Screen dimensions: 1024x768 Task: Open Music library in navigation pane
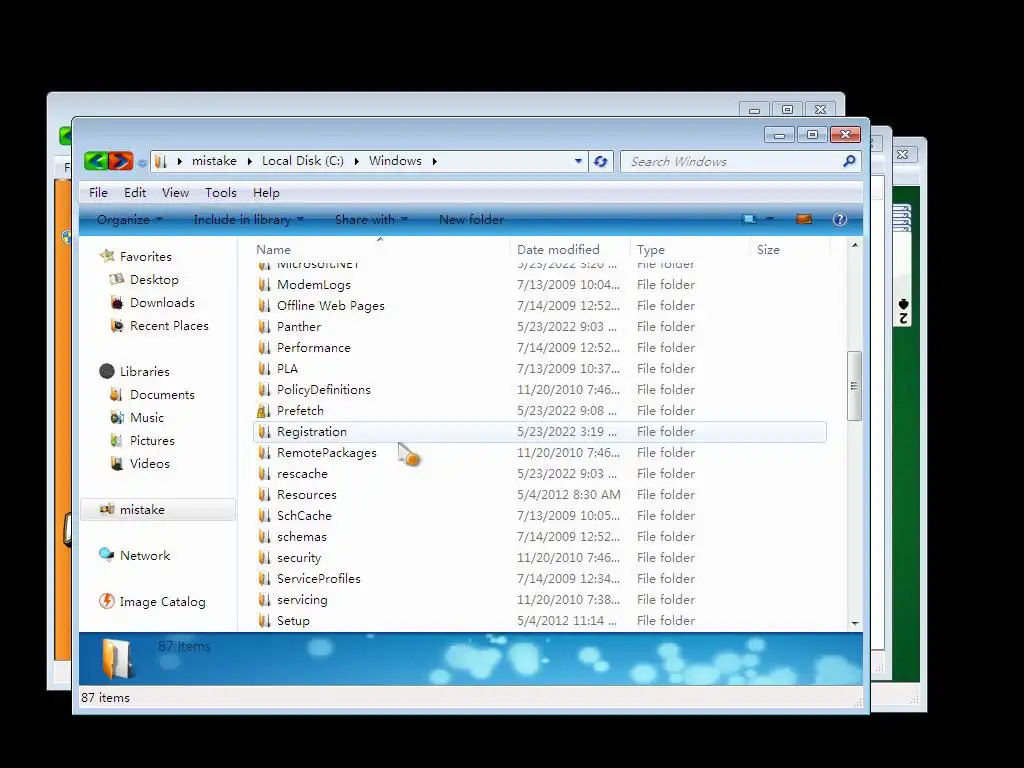coord(146,417)
